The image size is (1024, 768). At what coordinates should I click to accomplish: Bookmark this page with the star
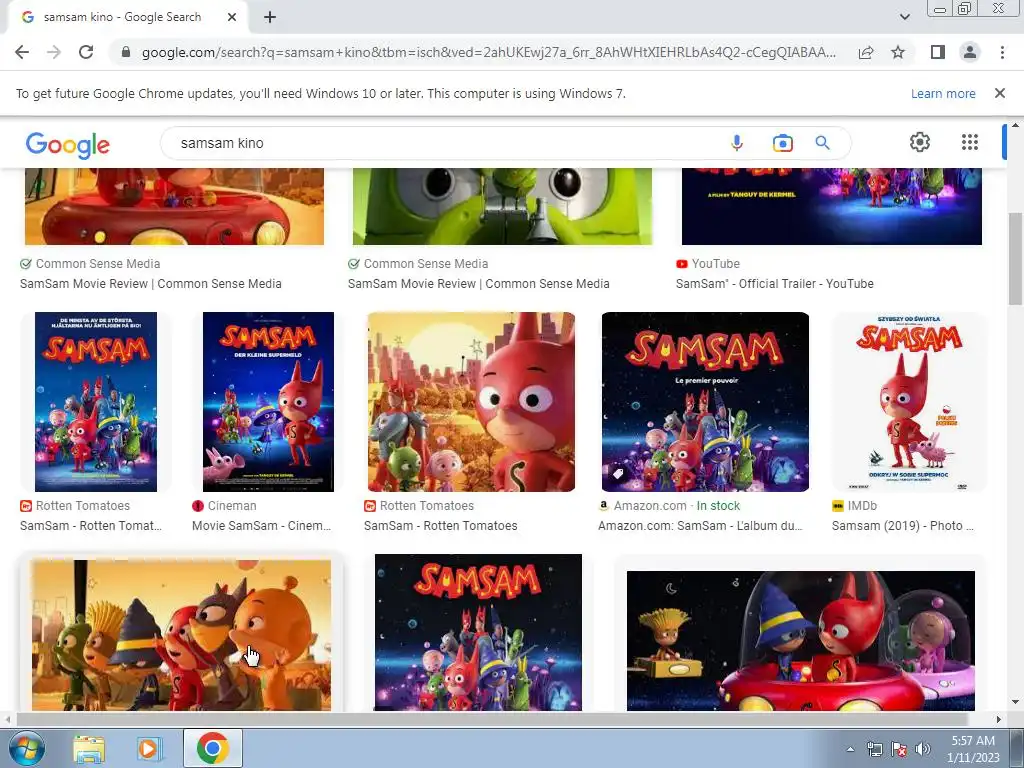point(898,52)
